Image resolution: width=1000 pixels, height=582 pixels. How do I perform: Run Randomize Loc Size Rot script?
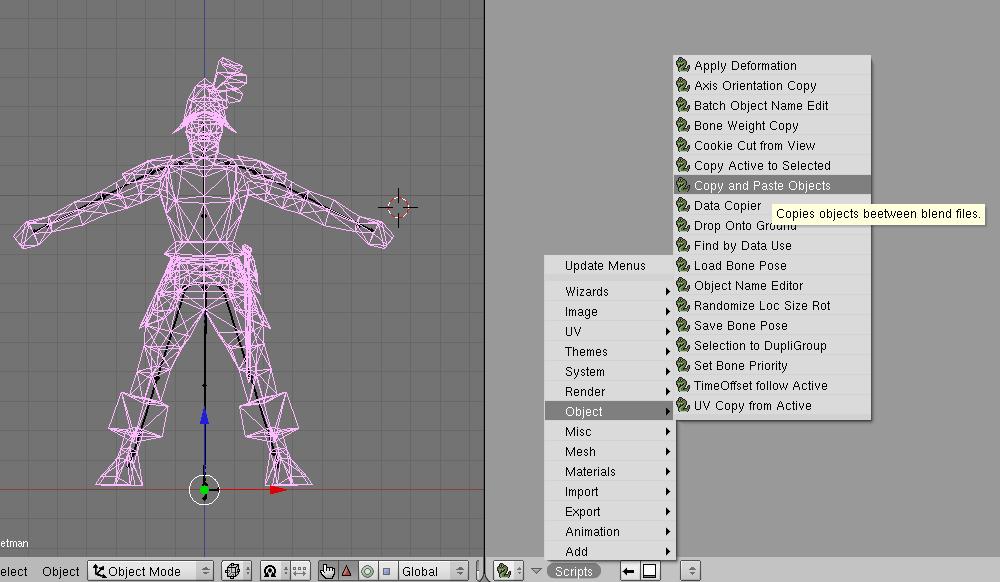click(x=772, y=305)
